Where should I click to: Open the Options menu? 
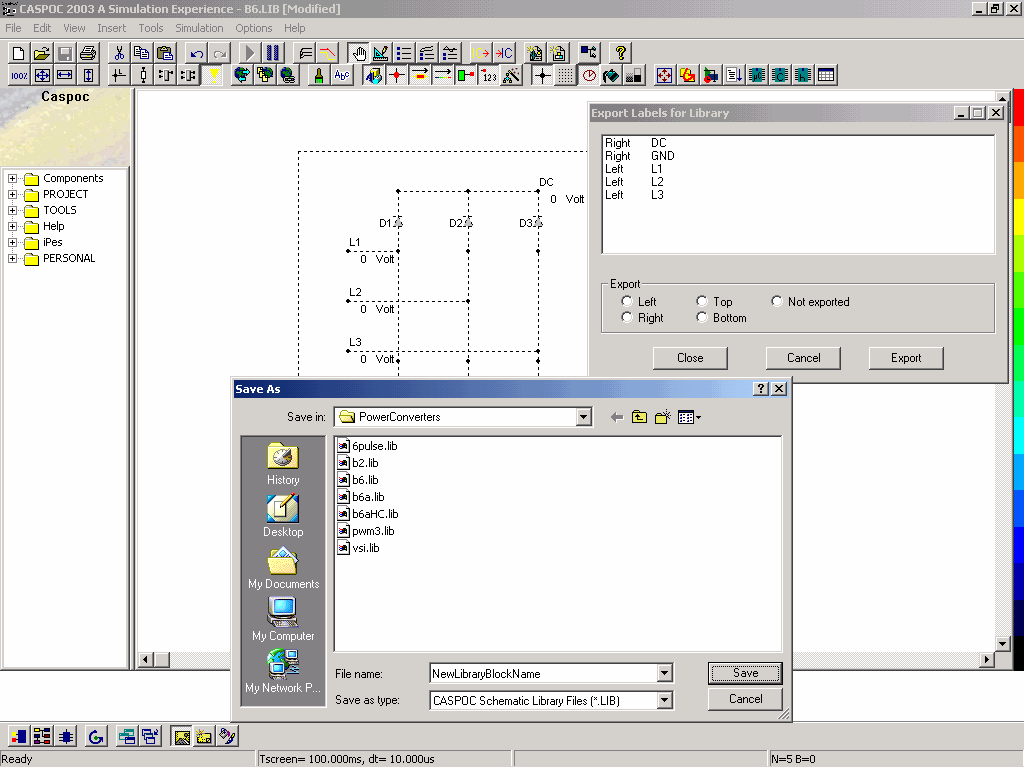[253, 28]
